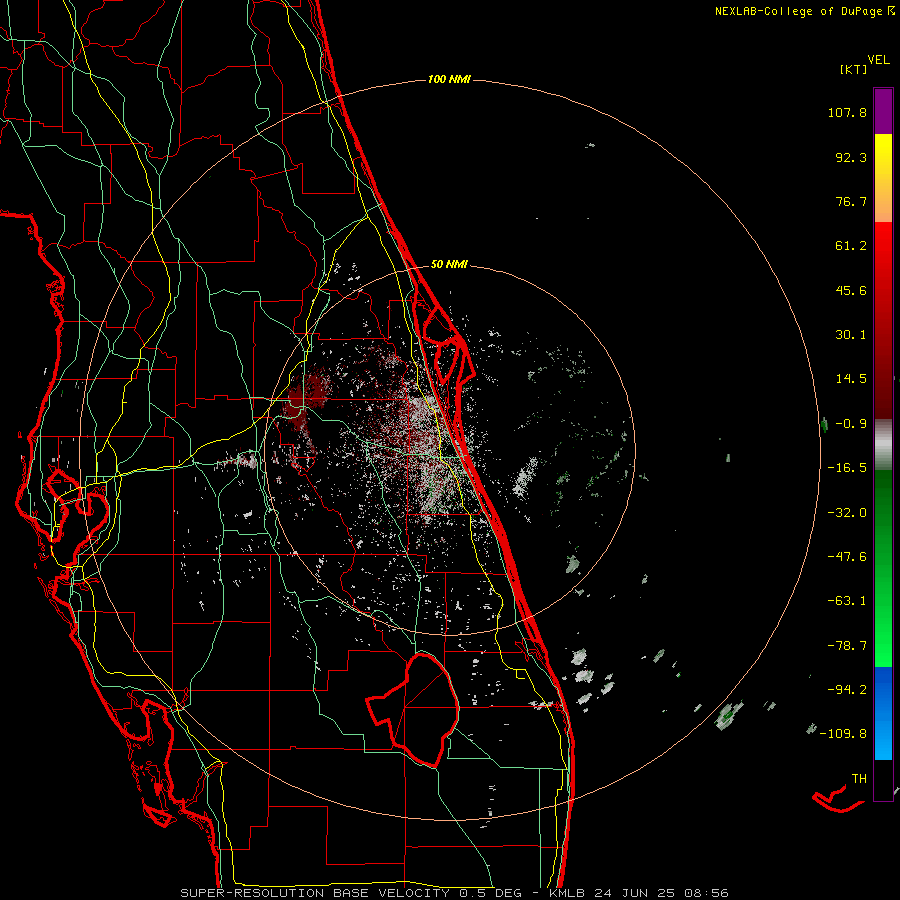Pick the gray segment of the color bar
Viewport: 900px width, 900px height.
tap(883, 445)
